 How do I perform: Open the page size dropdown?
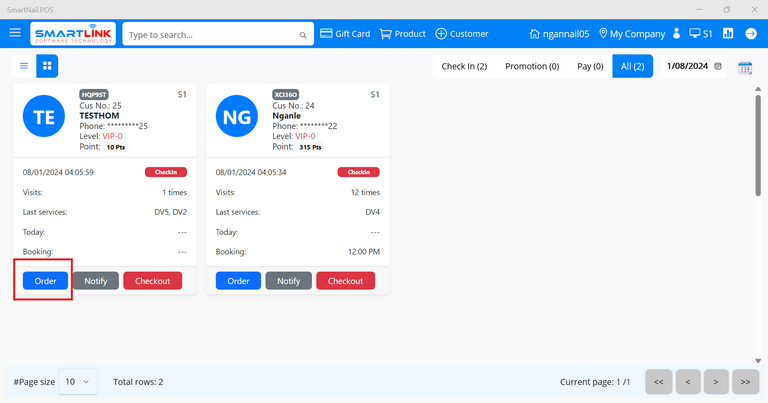click(78, 382)
